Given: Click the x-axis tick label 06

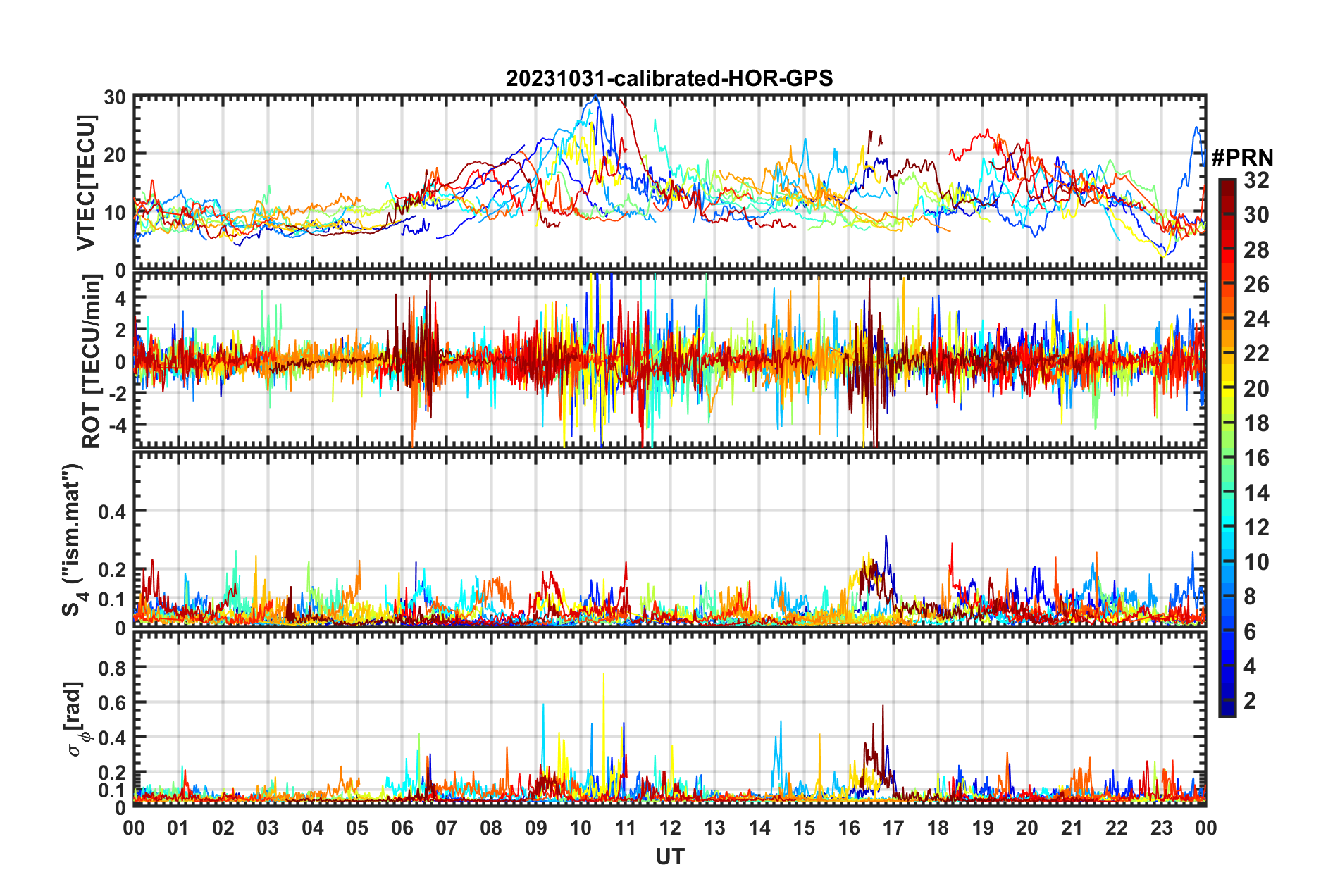Looking at the screenshot, I should point(402,827).
